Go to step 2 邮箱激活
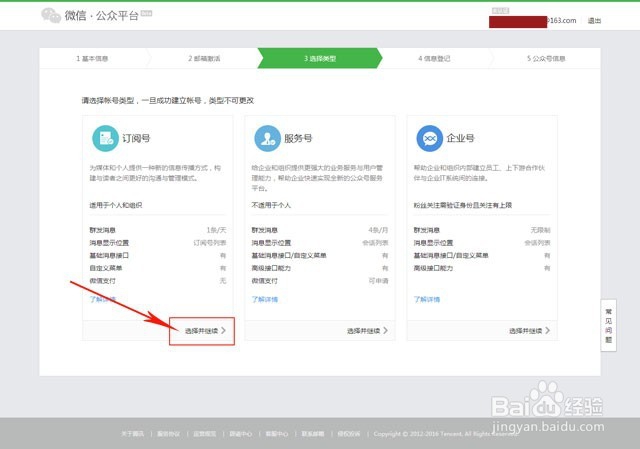 204,59
